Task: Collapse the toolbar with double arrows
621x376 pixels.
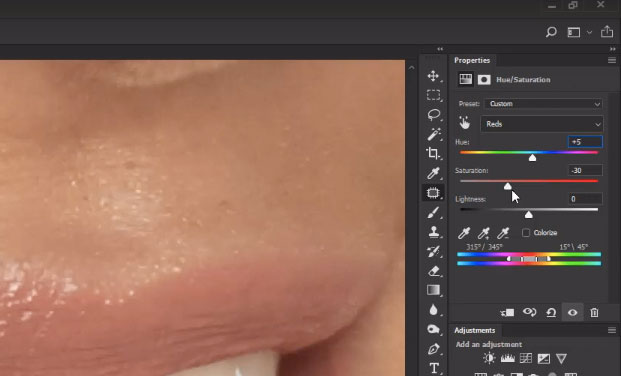Action: 440,49
